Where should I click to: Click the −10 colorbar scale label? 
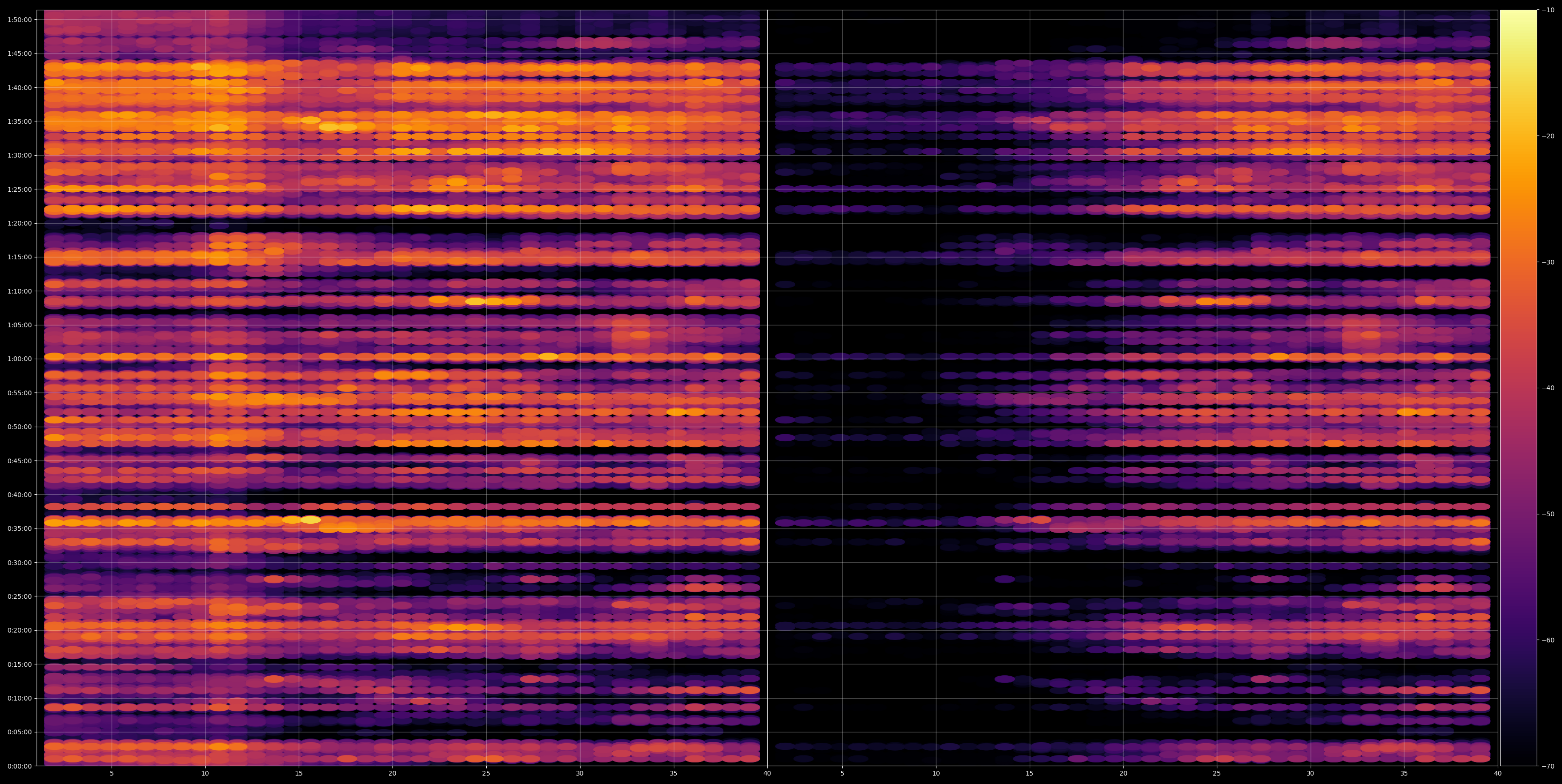tap(1548, 10)
